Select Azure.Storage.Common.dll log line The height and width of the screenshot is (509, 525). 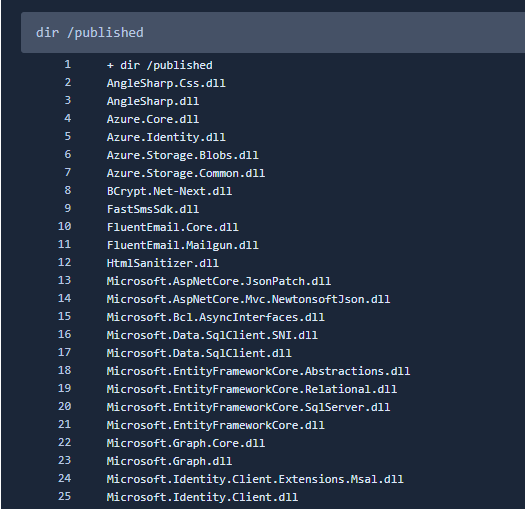[x=186, y=173]
